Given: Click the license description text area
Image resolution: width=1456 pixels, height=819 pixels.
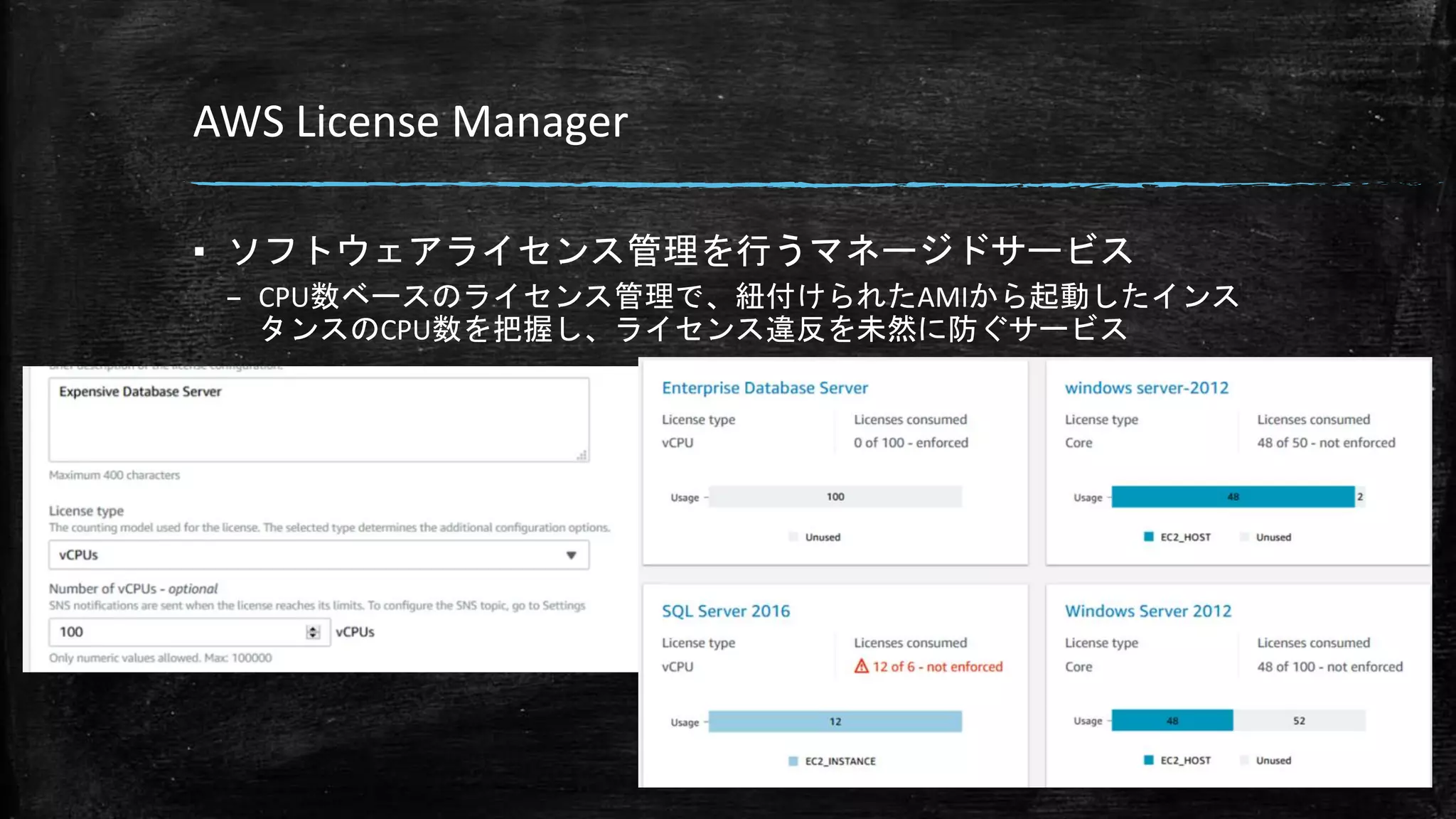Looking at the screenshot, I should [x=318, y=419].
